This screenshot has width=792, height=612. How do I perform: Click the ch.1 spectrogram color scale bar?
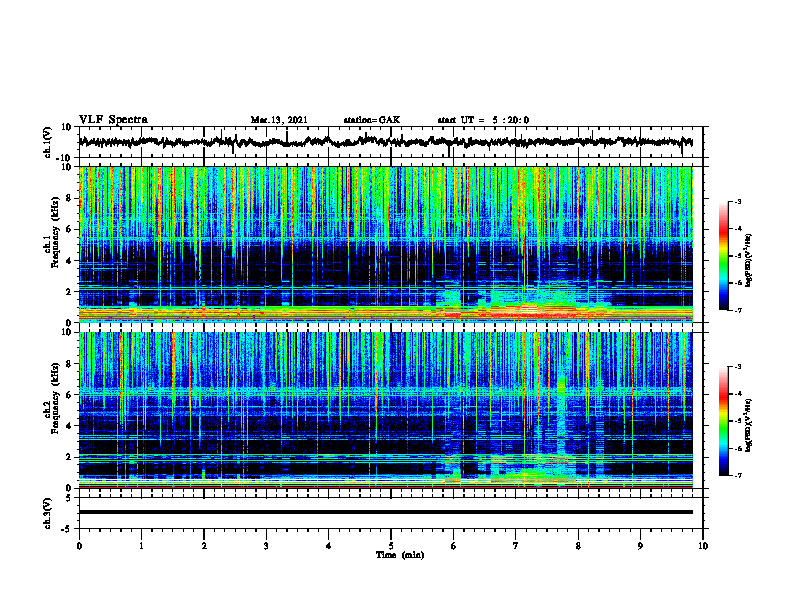(723, 256)
